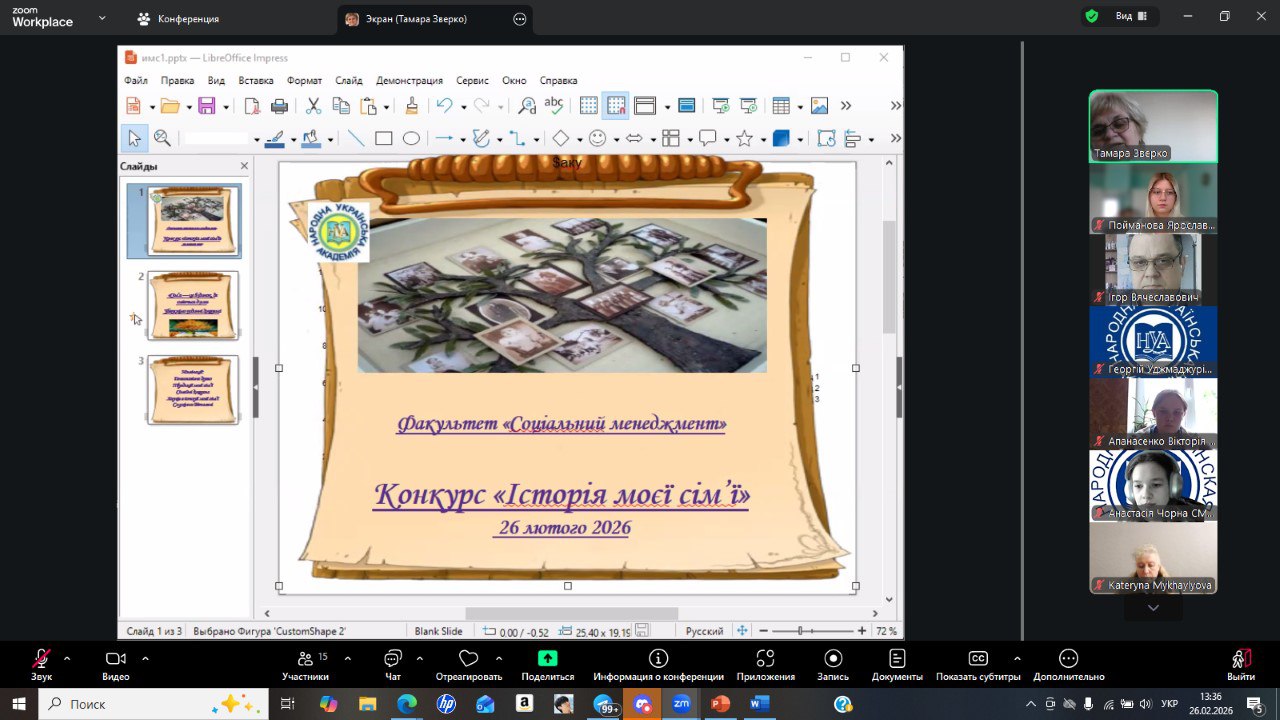This screenshot has height=720, width=1280.
Task: Expand audio options arrow next to Звук
Action: [x=67, y=658]
